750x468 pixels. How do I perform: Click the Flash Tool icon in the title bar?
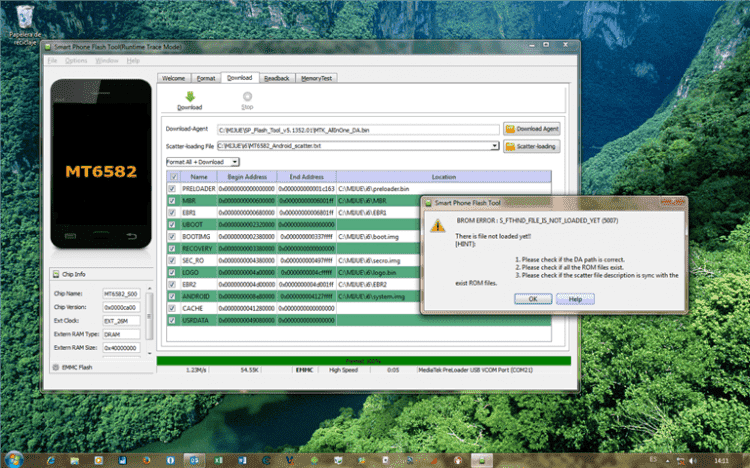pos(47,47)
